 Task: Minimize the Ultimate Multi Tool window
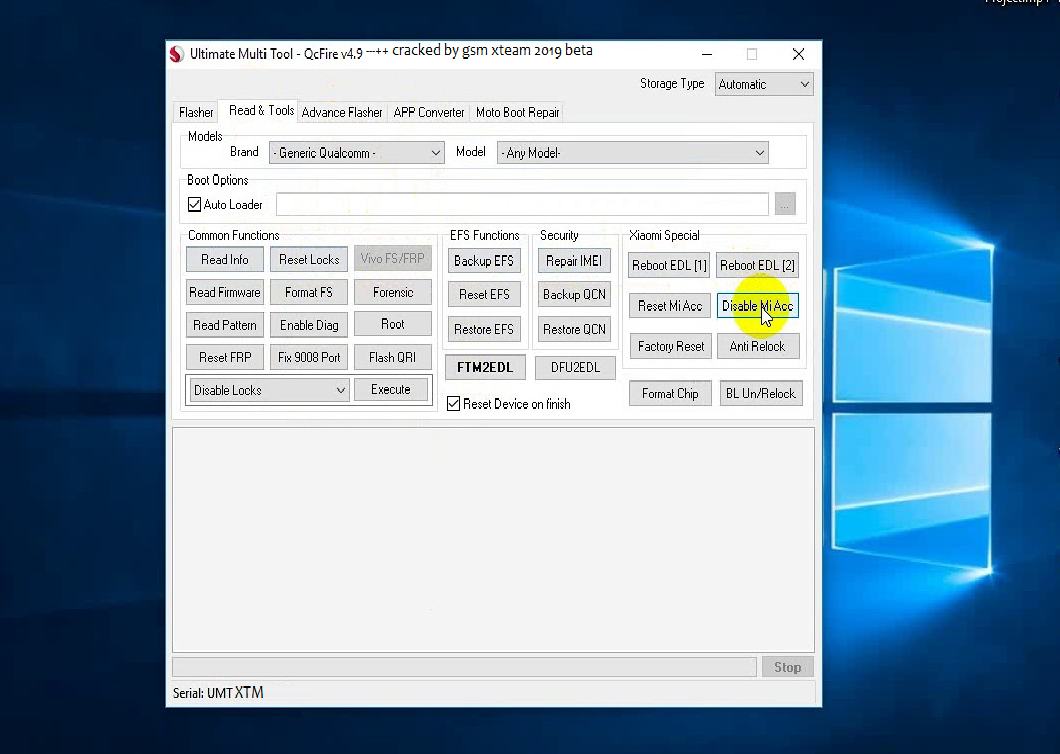click(x=707, y=54)
